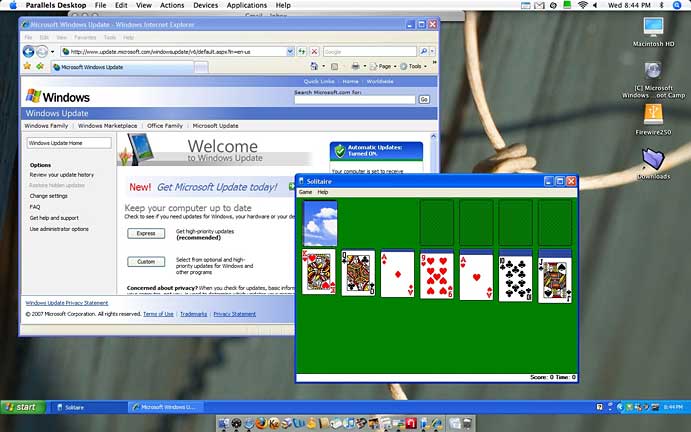Click the IE Forward arrow button
The height and width of the screenshot is (432, 691).
(42, 52)
